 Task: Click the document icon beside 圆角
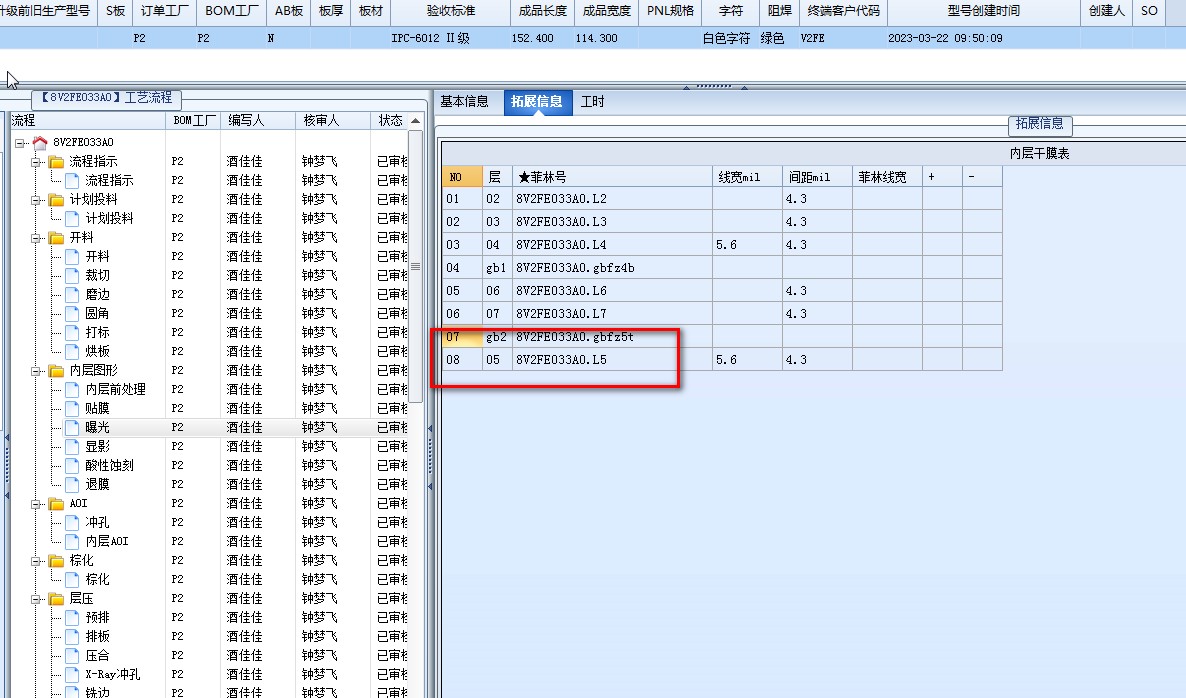(x=72, y=313)
